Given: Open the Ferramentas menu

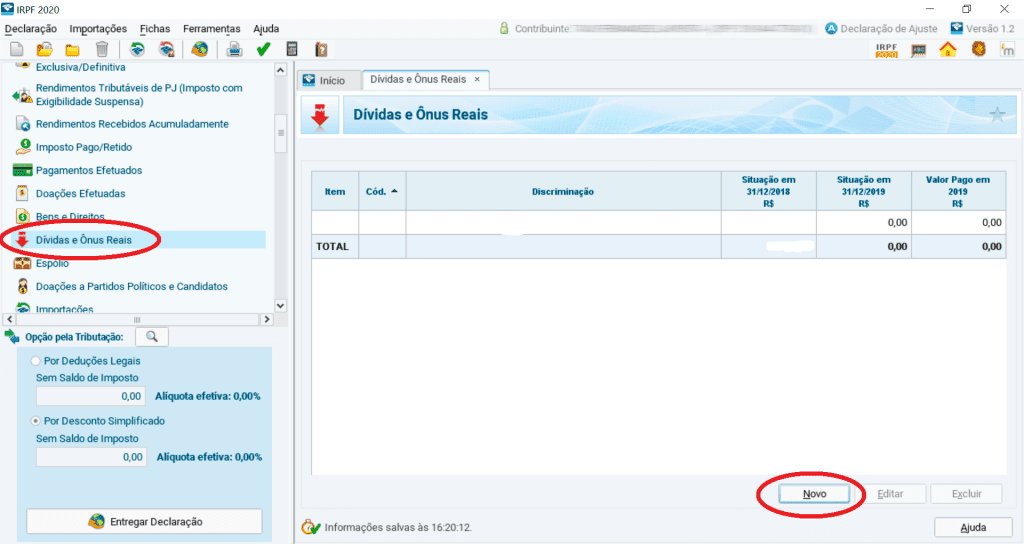Looking at the screenshot, I should click(212, 29).
